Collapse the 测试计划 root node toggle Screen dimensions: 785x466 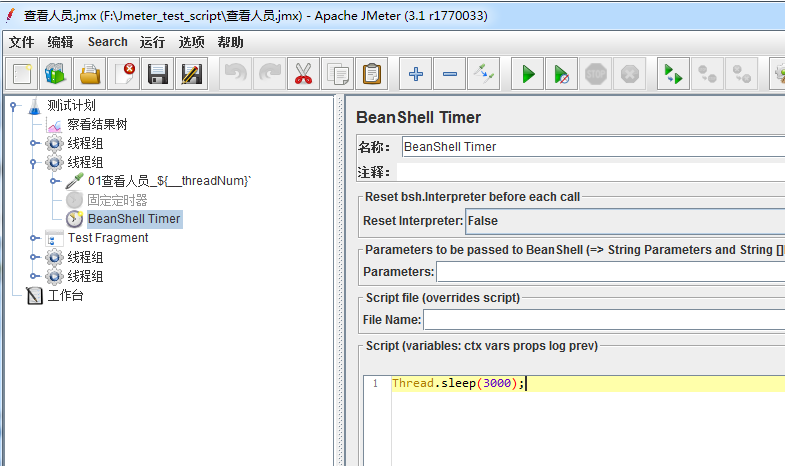pos(14,105)
